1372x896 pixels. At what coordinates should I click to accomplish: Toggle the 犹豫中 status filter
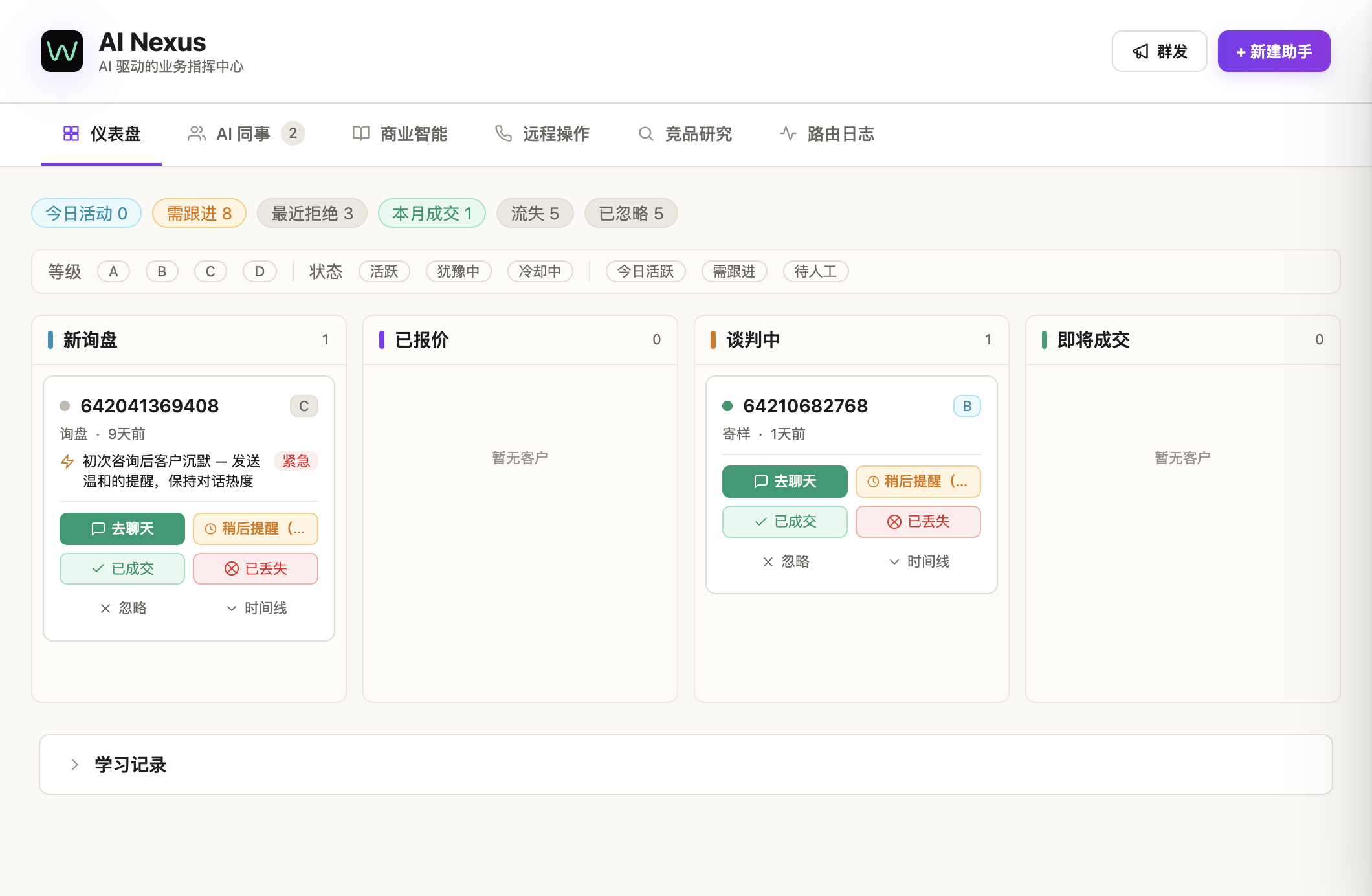[x=458, y=271]
